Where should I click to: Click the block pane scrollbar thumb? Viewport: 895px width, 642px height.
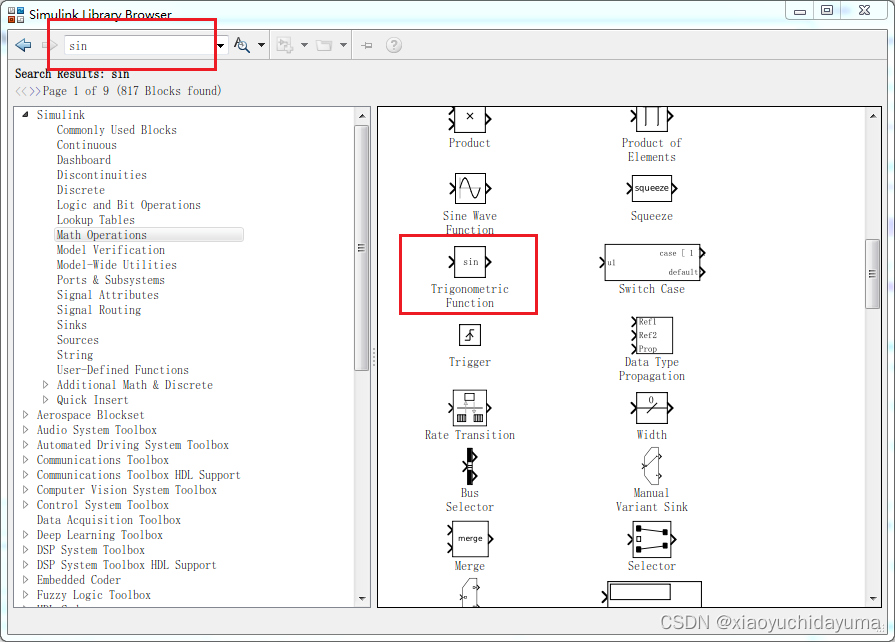872,274
